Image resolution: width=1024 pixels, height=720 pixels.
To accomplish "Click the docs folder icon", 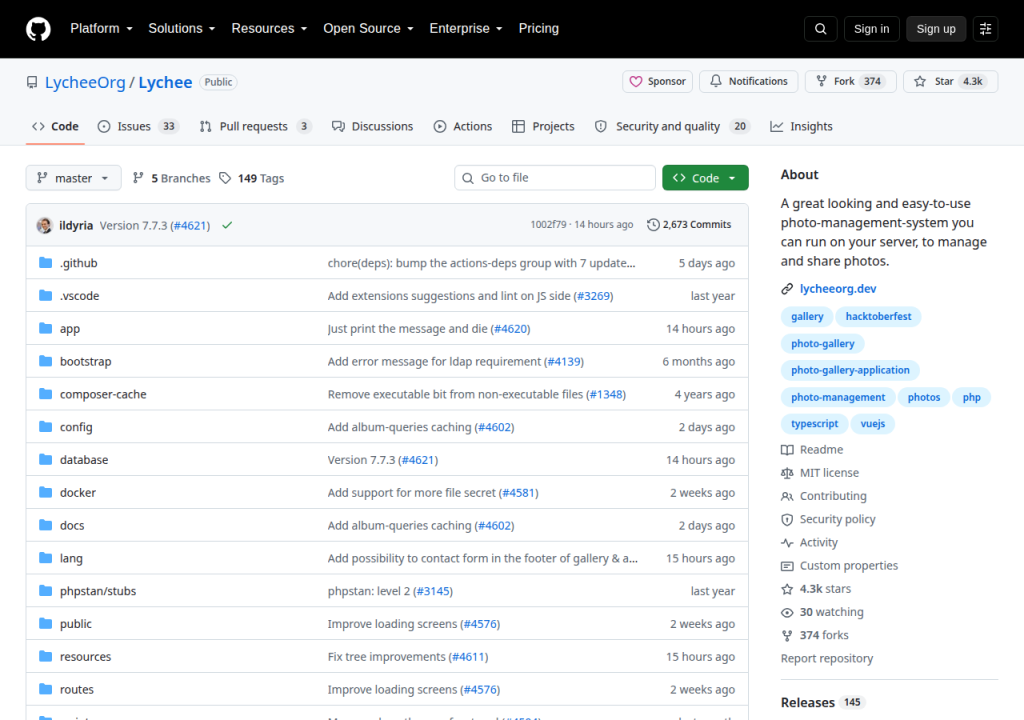I will point(45,525).
